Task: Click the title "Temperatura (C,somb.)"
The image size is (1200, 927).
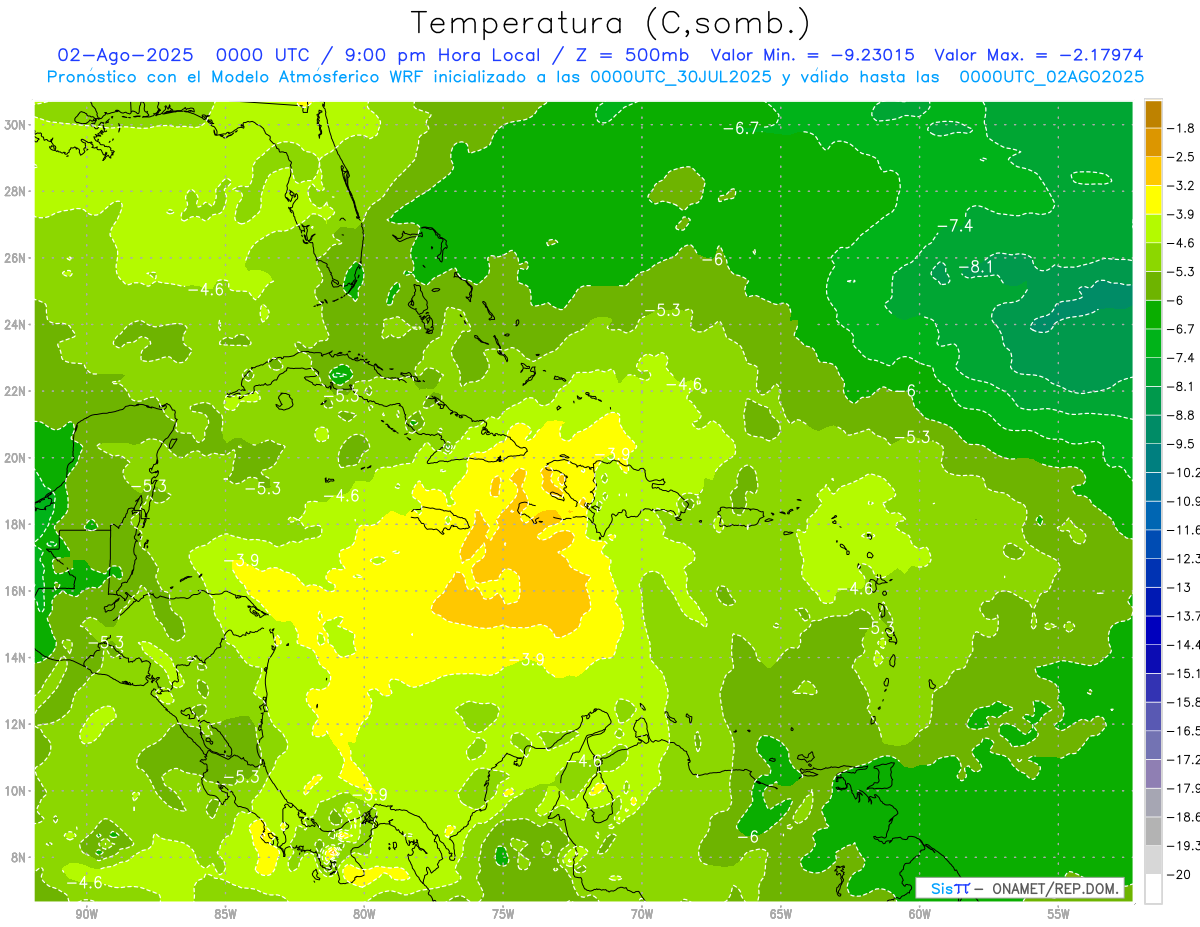Action: pos(611,23)
